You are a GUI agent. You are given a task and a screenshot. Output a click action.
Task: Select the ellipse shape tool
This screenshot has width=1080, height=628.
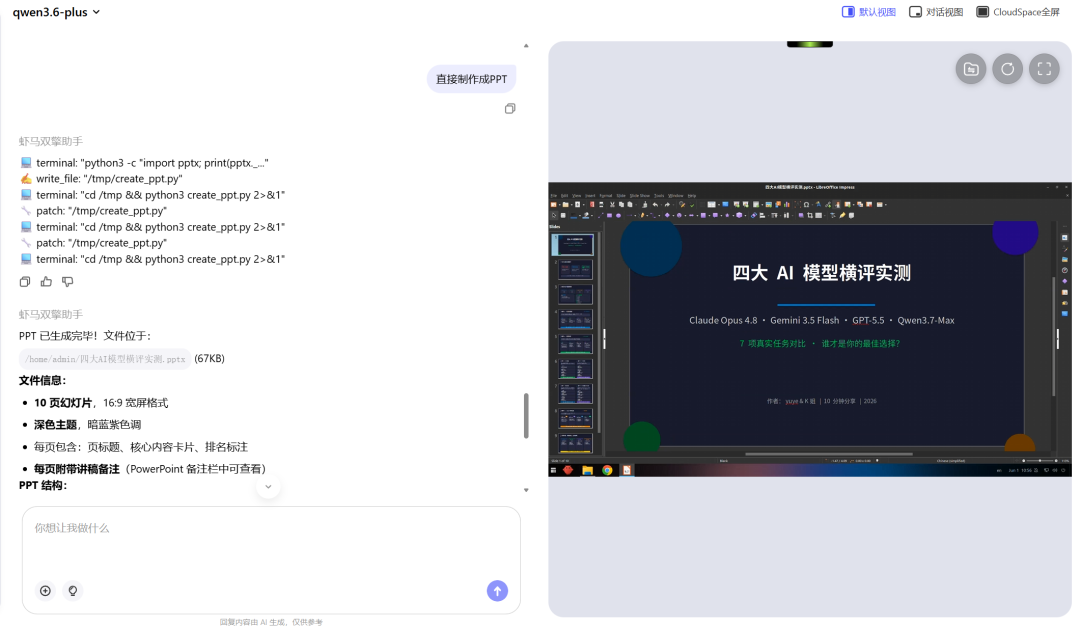tap(619, 216)
